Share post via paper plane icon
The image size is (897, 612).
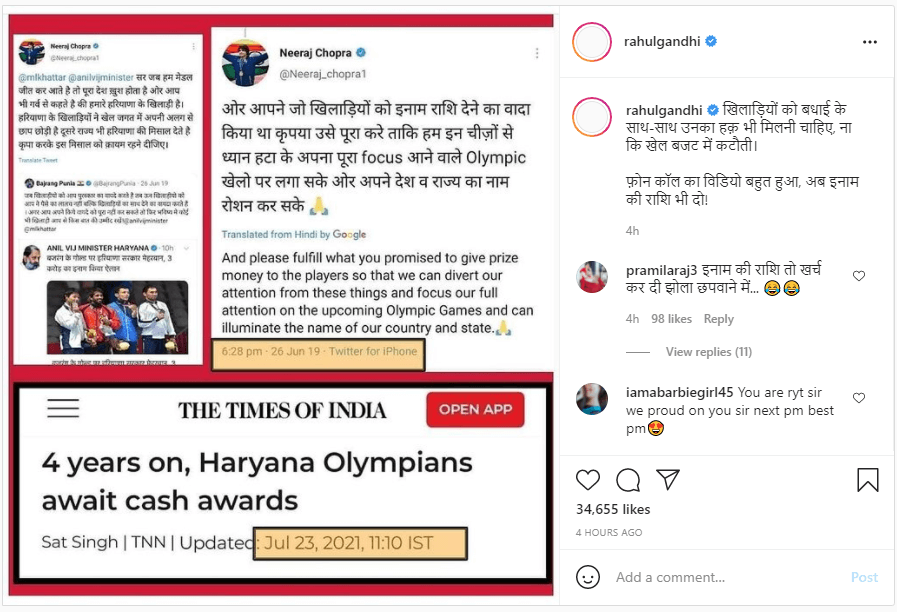(668, 479)
